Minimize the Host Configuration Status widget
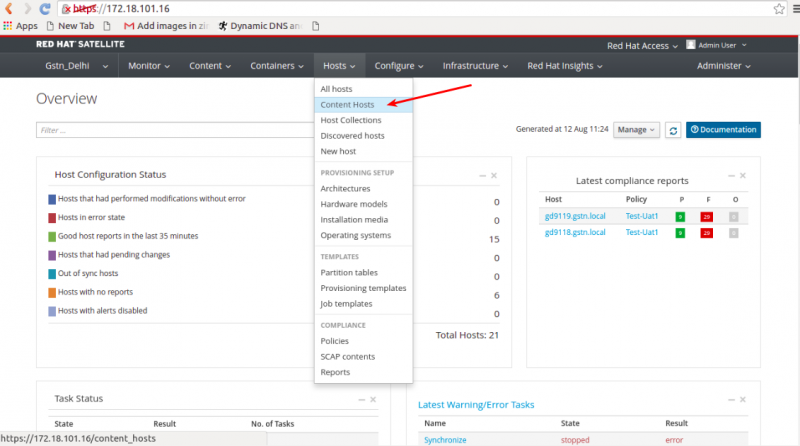Viewport: 800px width, 446px height. [482, 176]
